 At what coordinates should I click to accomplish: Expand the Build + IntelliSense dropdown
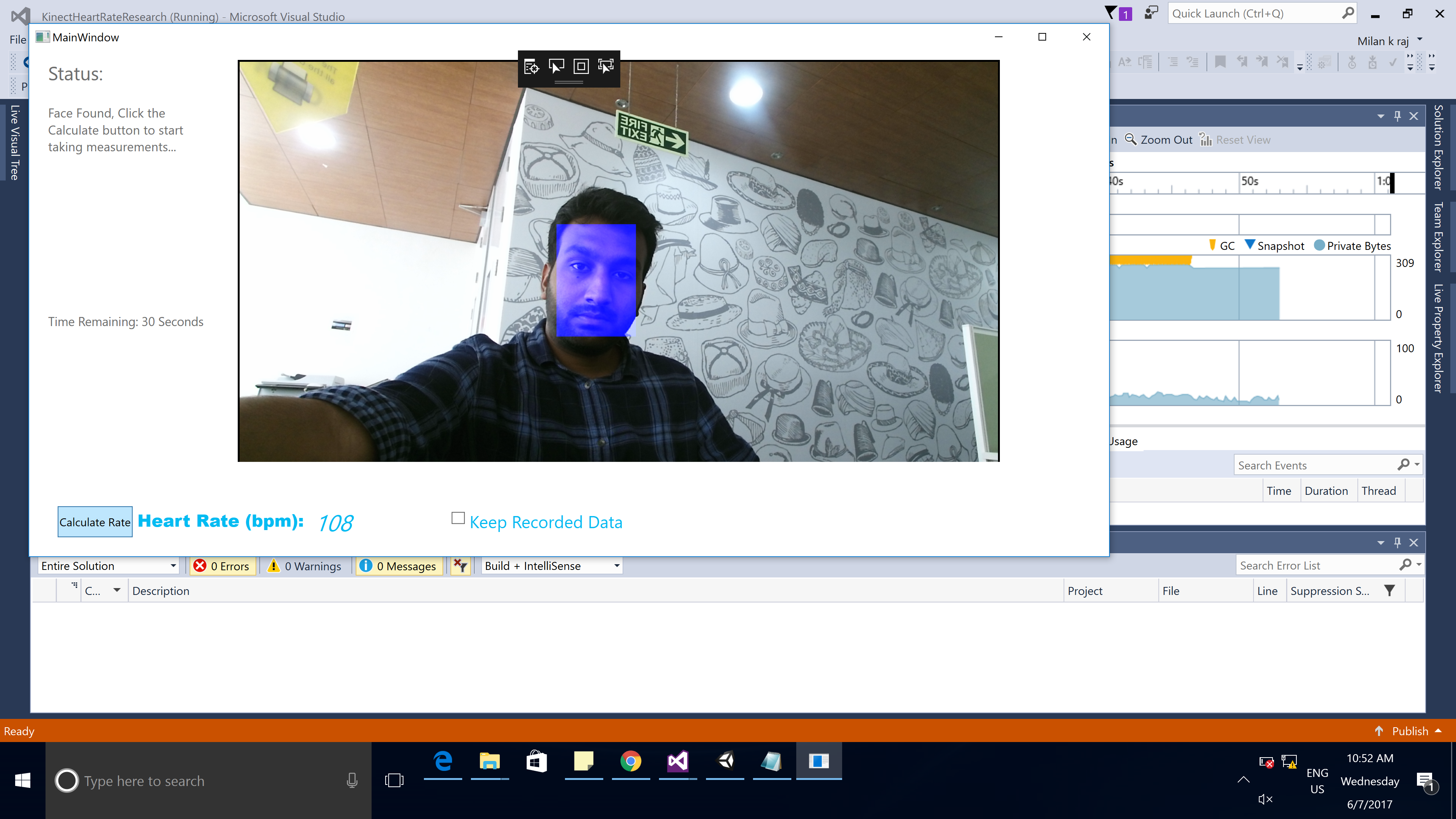[552, 566]
